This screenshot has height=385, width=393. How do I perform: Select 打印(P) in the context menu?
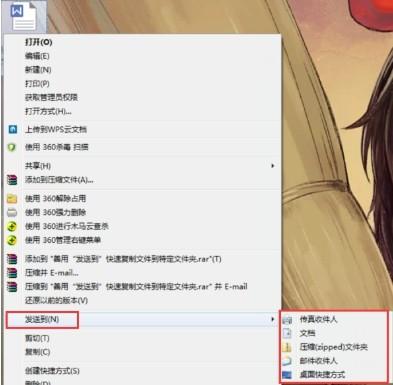pyautogui.click(x=37, y=83)
